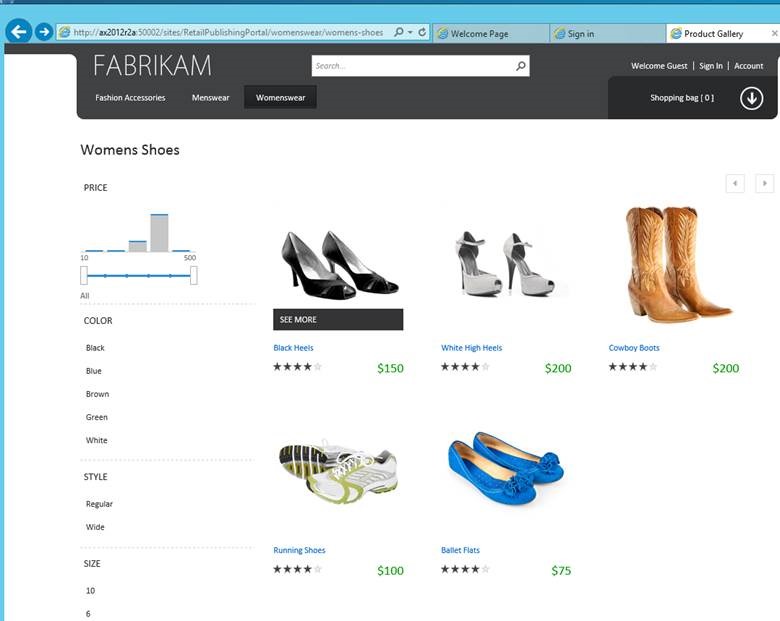Open the Fashion Accessories menu
Image resolution: width=780 pixels, height=621 pixels.
point(130,98)
